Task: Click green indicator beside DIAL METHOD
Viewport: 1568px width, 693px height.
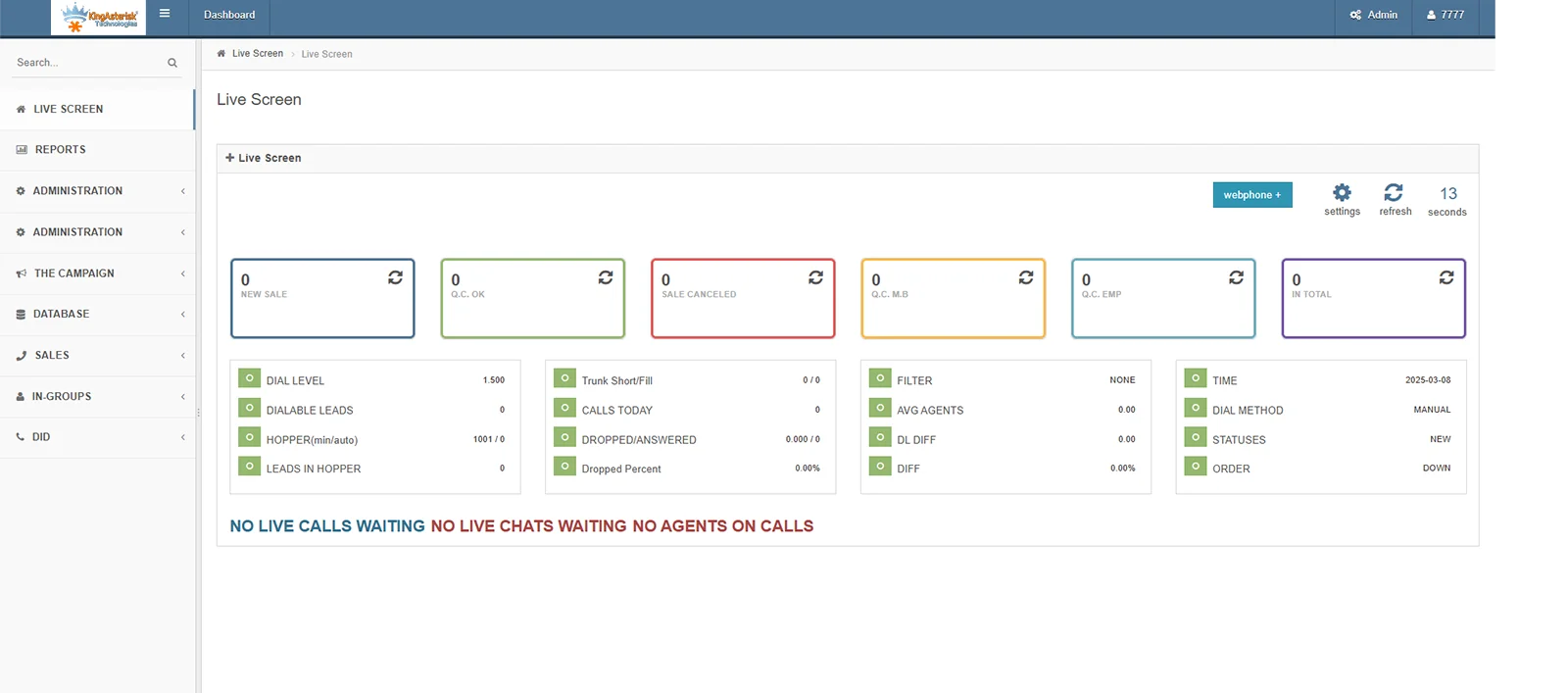Action: (1195, 408)
